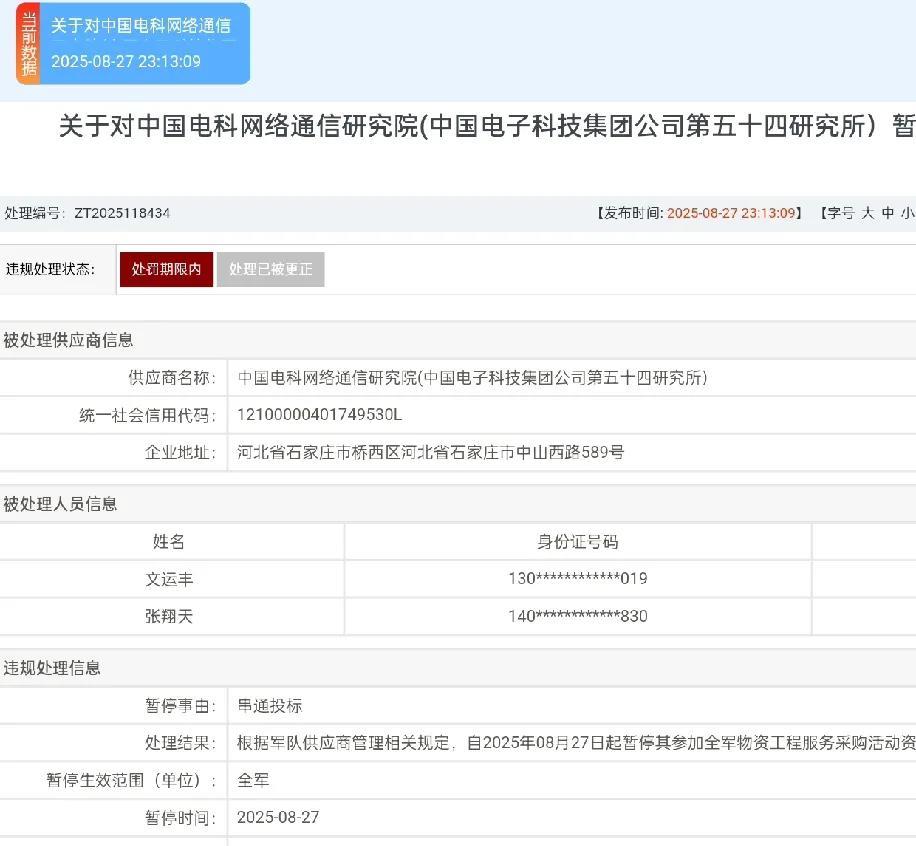
Task: Select the name 文运丰
Action: tap(169, 579)
